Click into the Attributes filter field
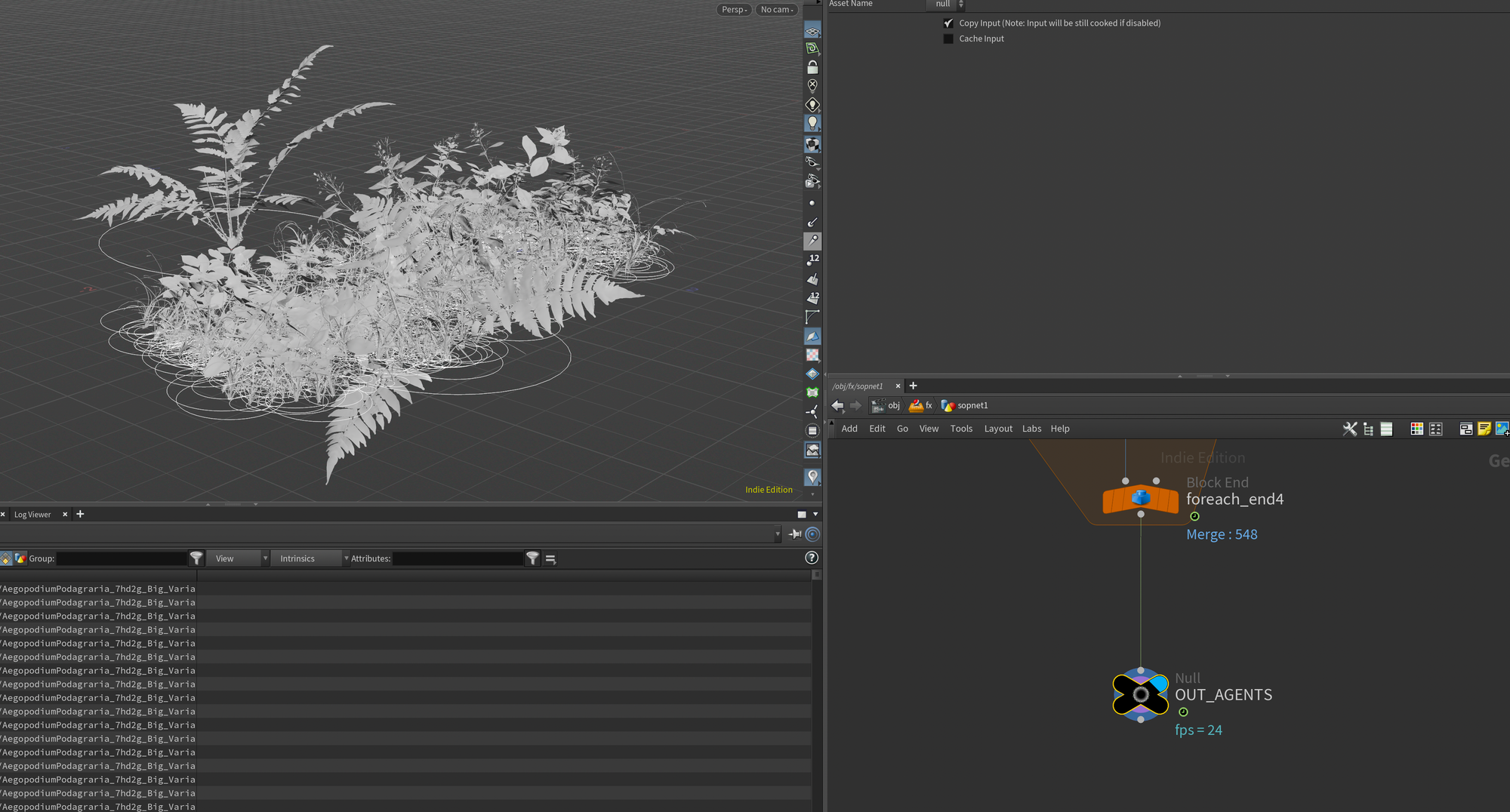Viewport: 1510px width, 812px height. pyautogui.click(x=458, y=558)
